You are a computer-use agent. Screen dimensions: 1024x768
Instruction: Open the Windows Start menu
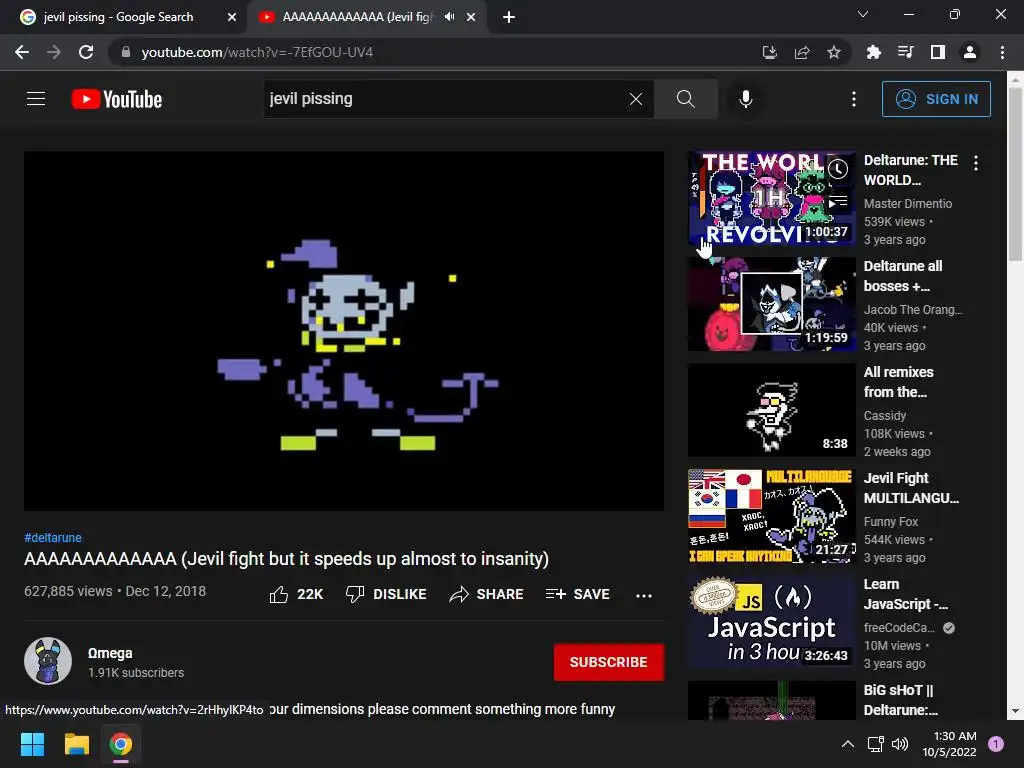pos(32,744)
